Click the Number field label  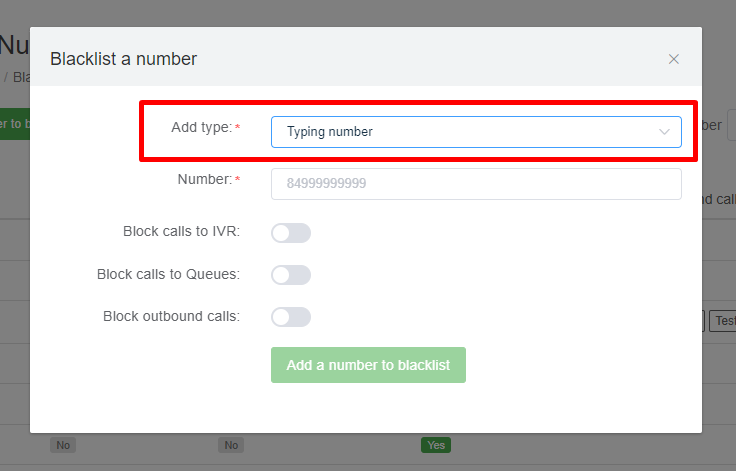point(204,179)
